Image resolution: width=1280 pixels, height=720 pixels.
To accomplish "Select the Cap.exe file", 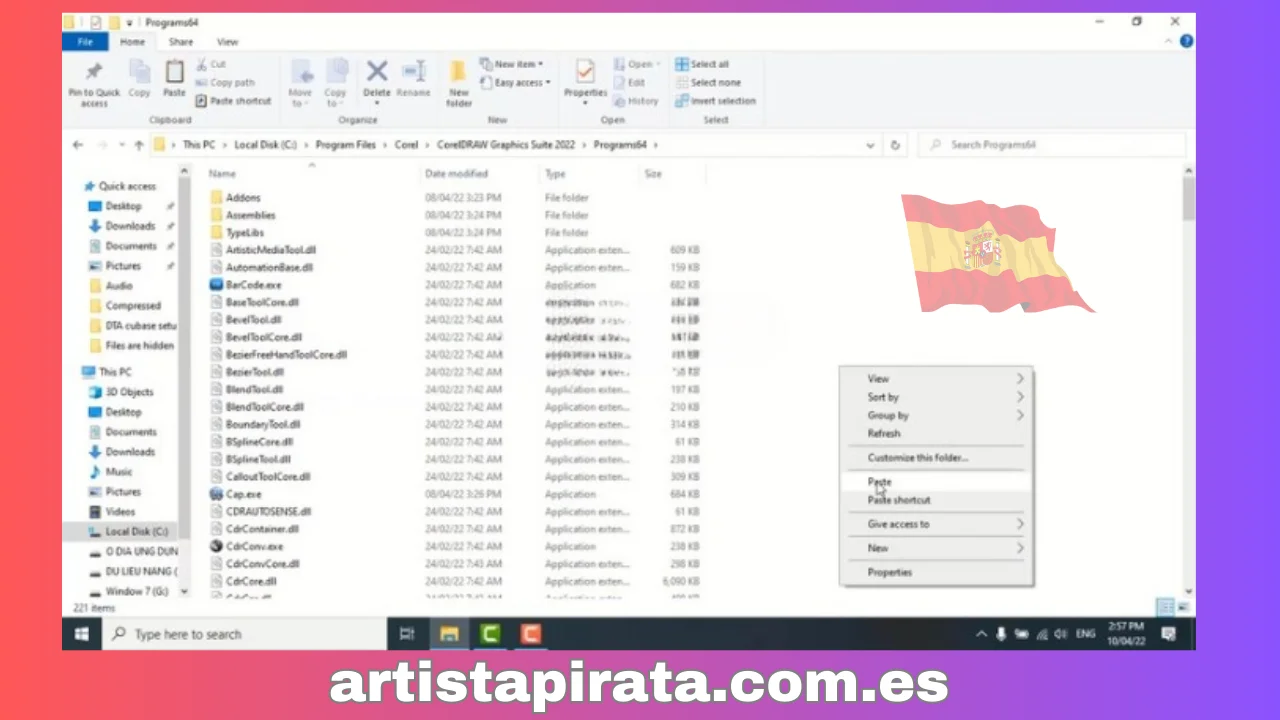I will [243, 494].
